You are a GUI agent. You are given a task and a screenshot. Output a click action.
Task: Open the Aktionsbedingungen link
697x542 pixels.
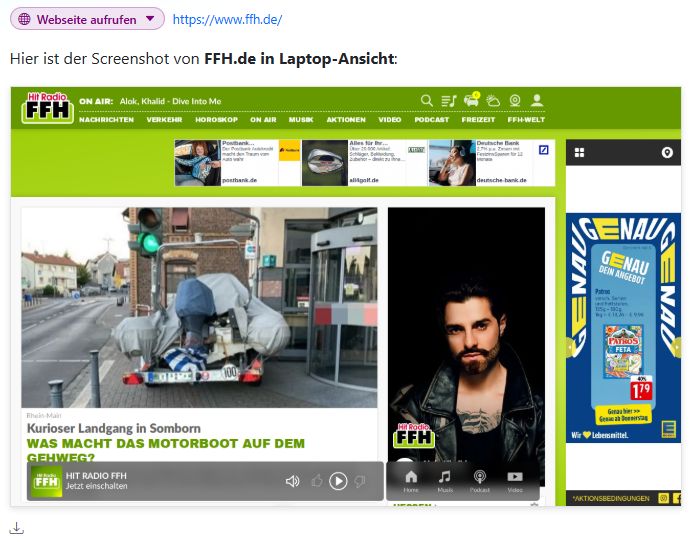(x=611, y=498)
